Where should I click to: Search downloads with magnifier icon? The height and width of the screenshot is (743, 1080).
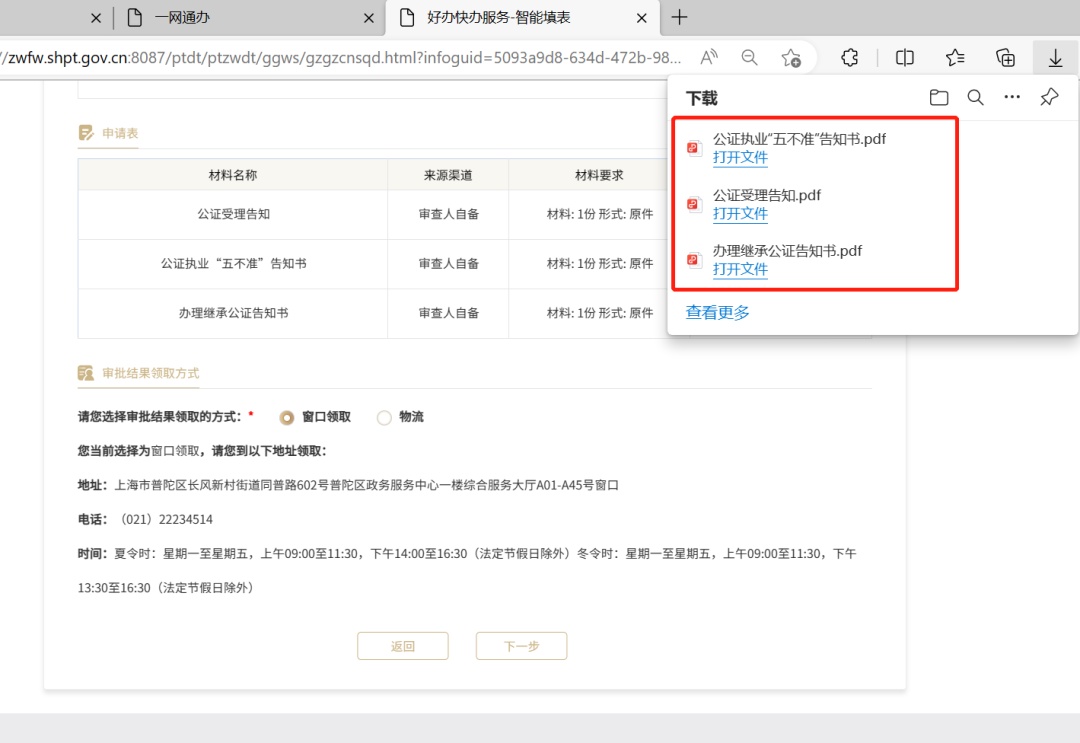pos(975,98)
